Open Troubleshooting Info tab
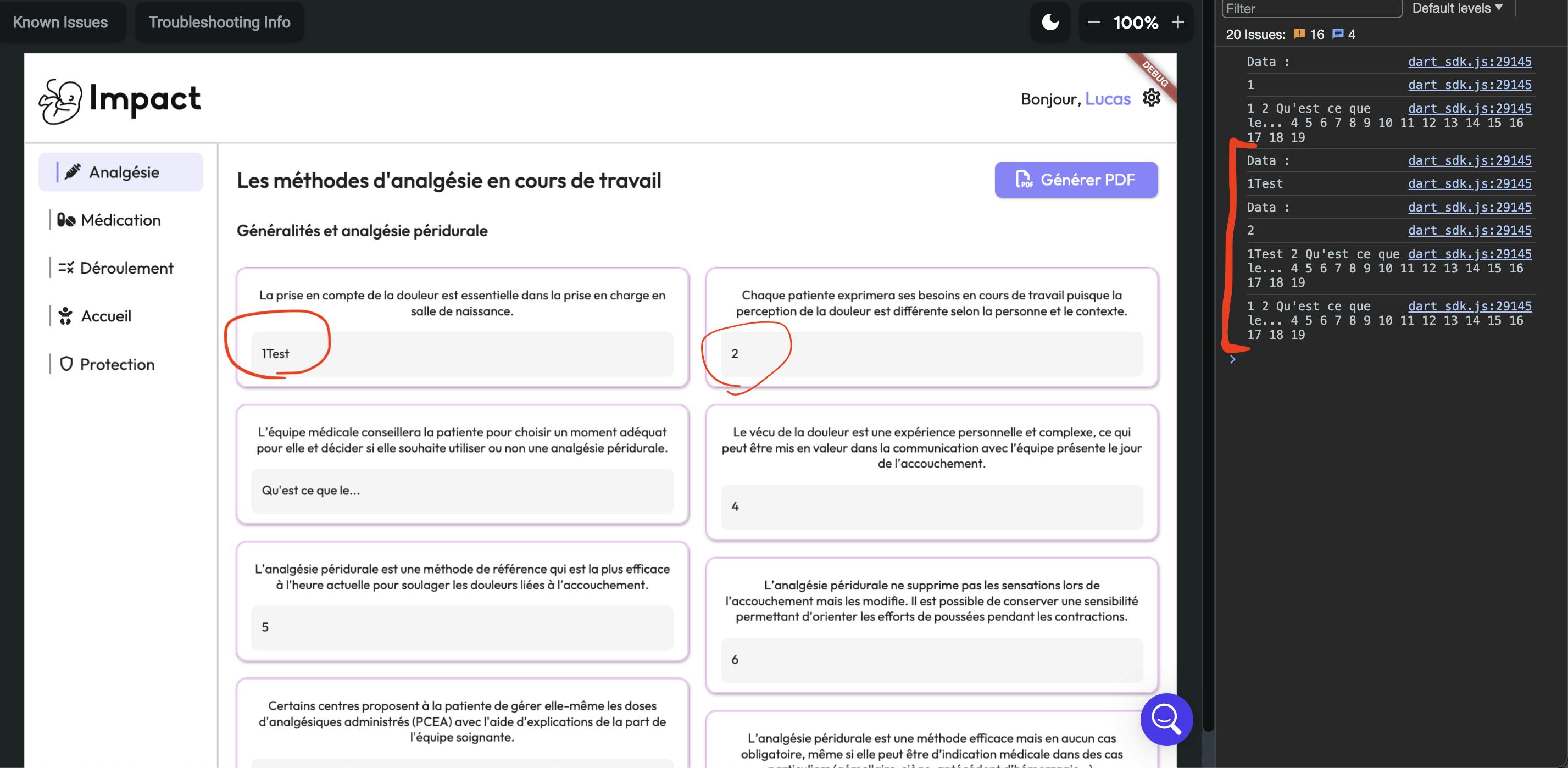The image size is (1568, 768). (x=219, y=23)
